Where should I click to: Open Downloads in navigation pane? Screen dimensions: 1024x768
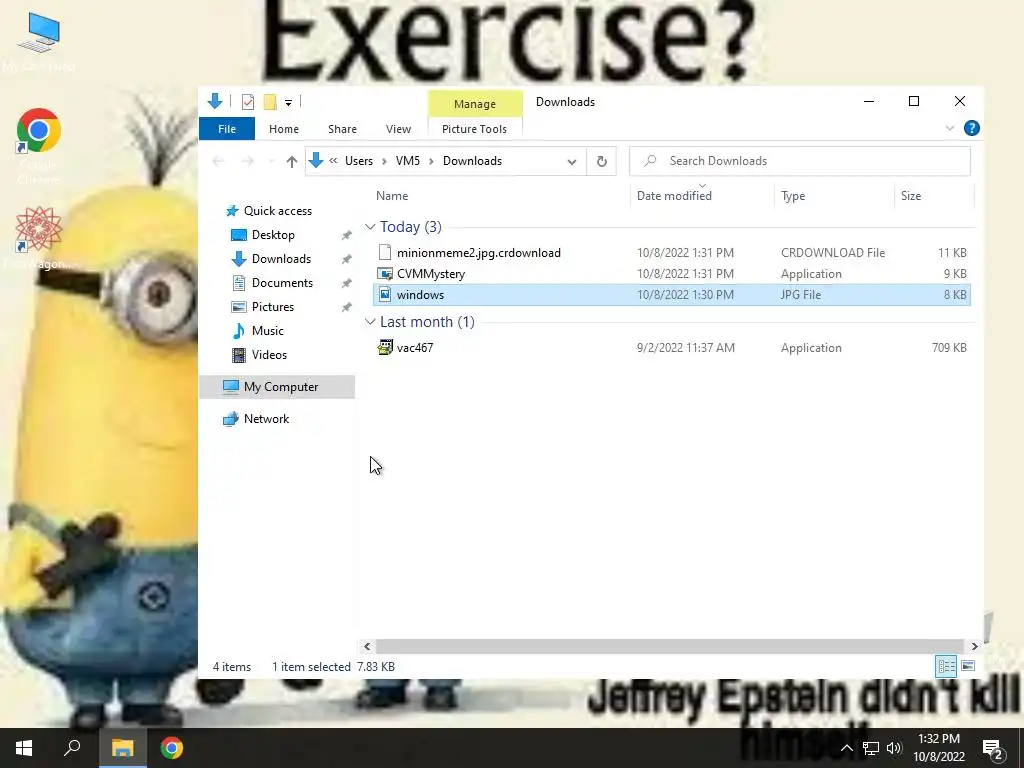pyautogui.click(x=281, y=259)
